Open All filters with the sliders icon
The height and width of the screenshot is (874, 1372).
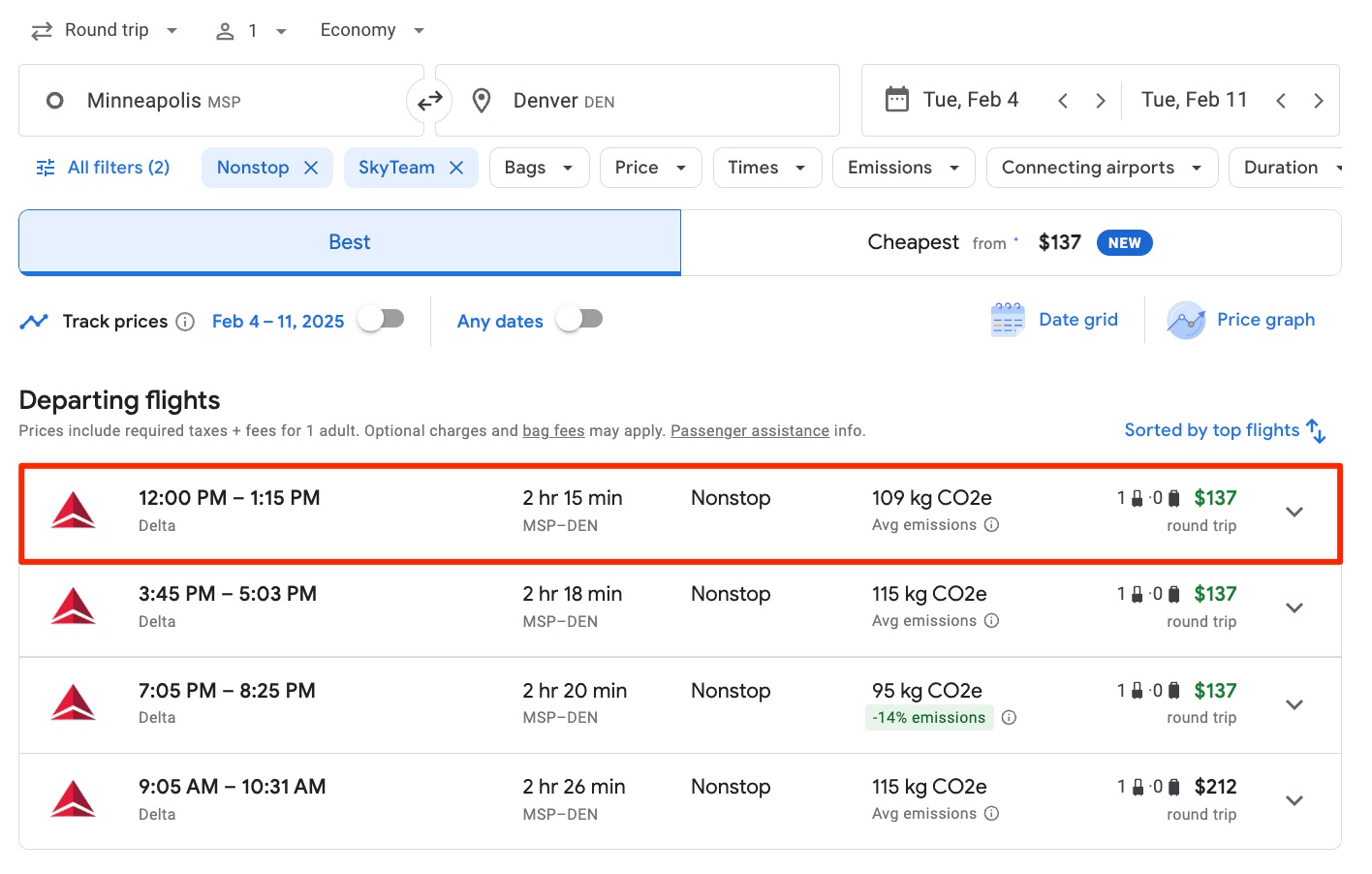[x=45, y=167]
